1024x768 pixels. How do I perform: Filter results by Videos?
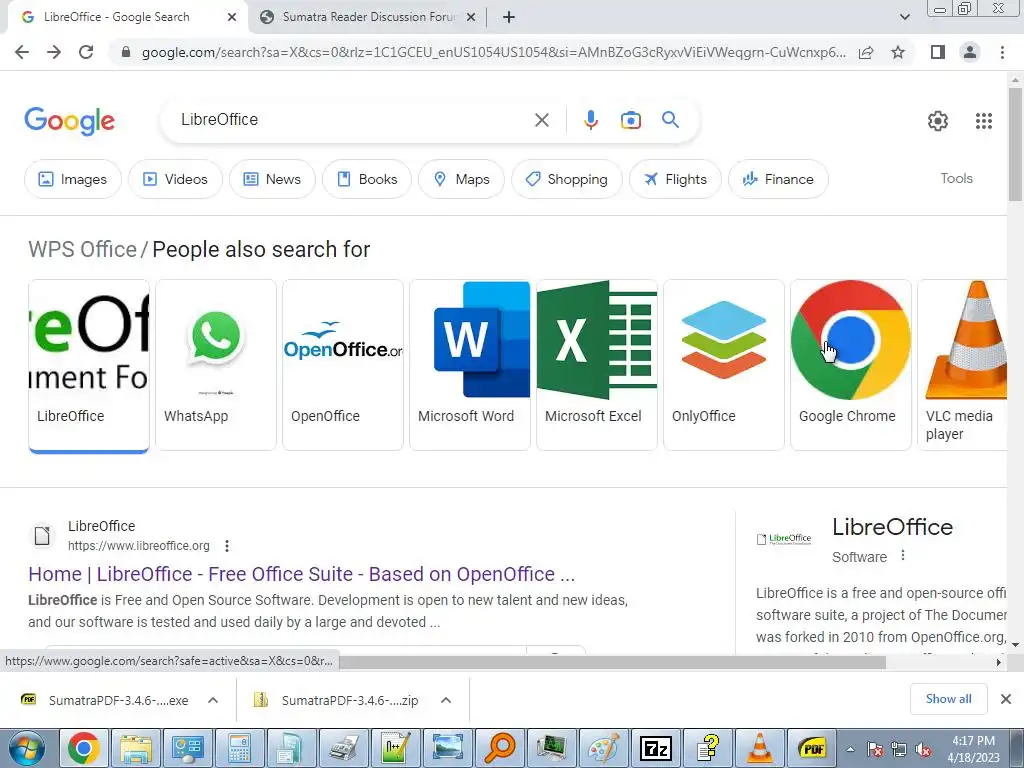coord(175,179)
